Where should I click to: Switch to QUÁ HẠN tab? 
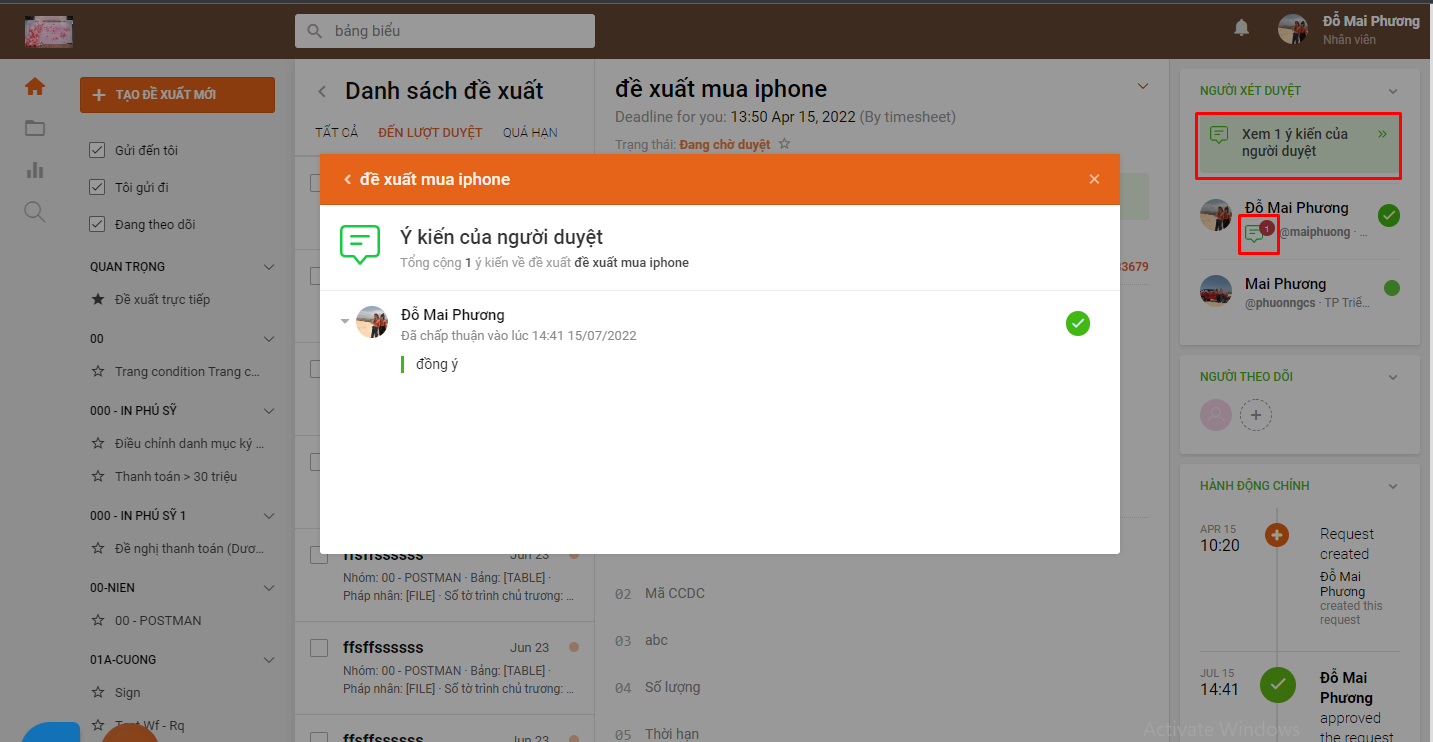(530, 132)
